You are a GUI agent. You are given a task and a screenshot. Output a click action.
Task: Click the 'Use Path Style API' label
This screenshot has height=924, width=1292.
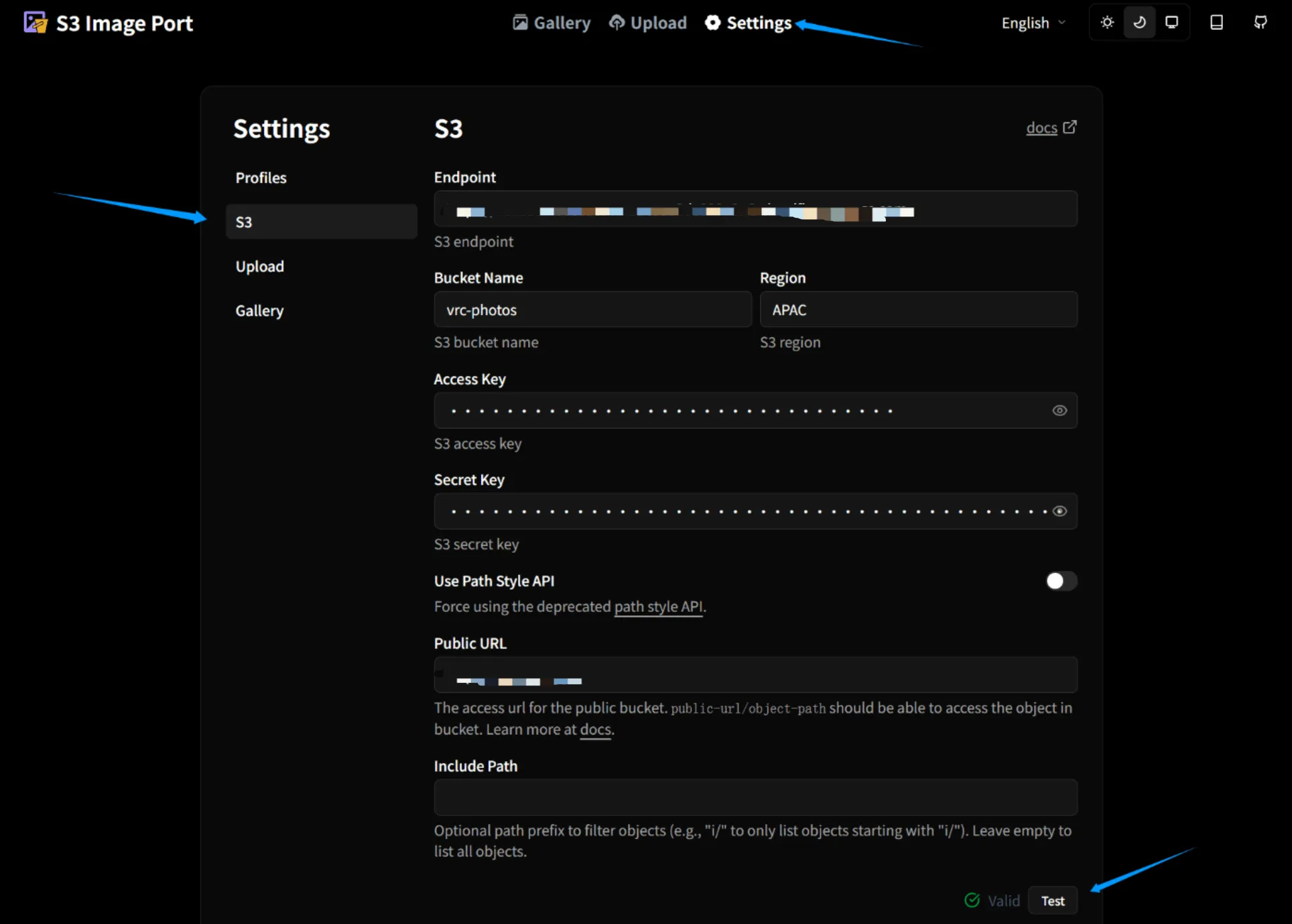click(x=495, y=581)
